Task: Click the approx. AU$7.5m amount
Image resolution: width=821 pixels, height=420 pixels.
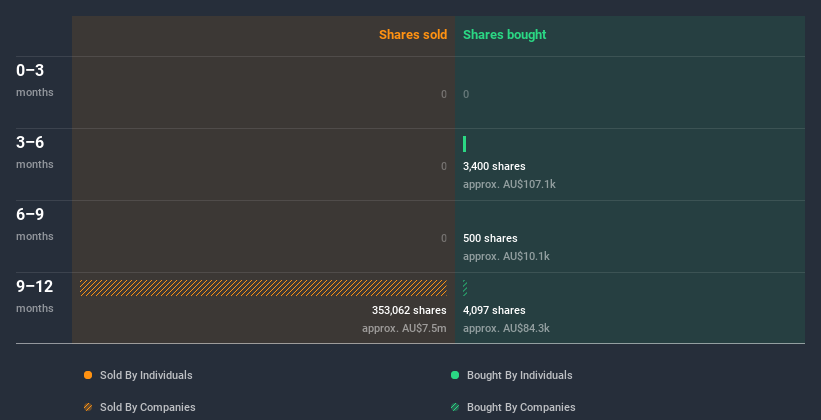Action: (x=404, y=328)
